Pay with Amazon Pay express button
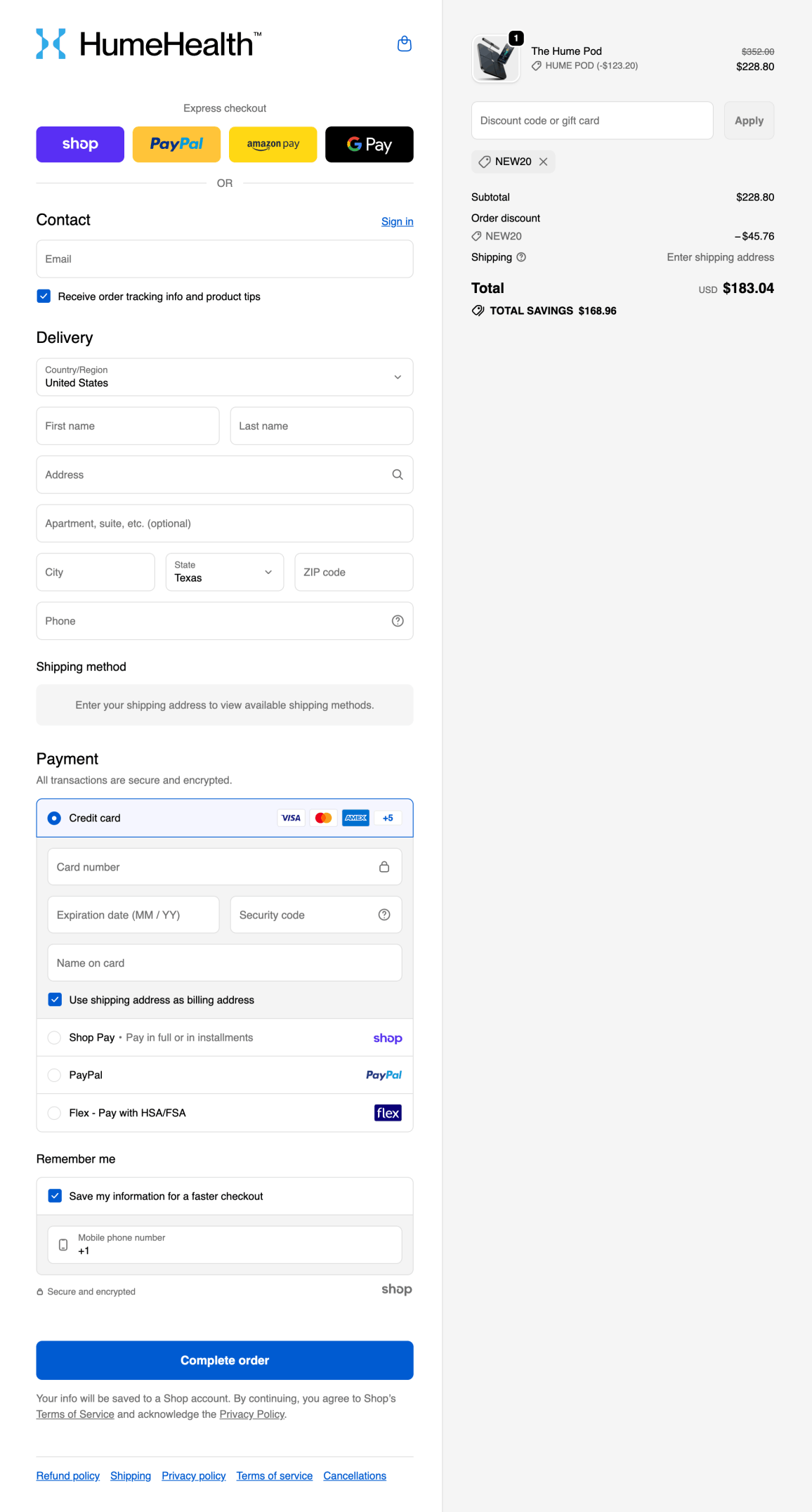 [273, 144]
